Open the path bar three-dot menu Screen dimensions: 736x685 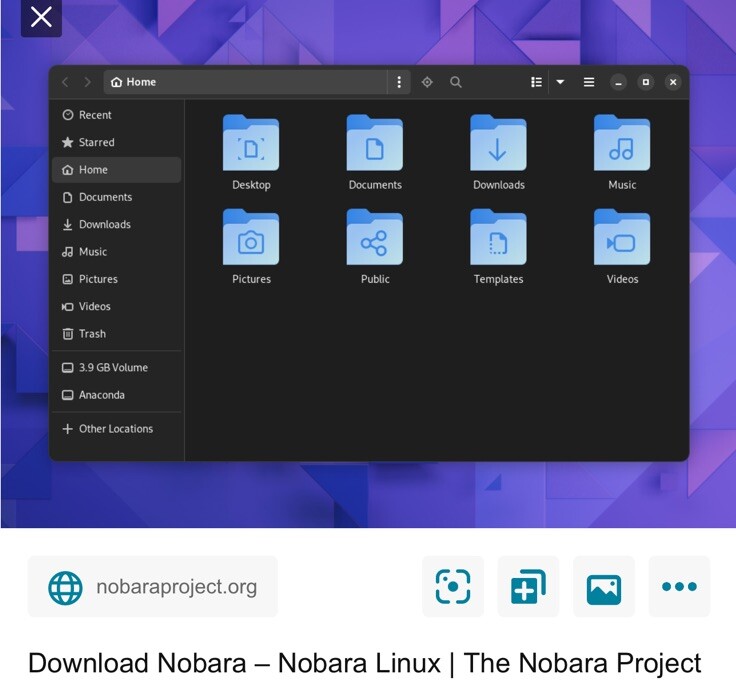click(399, 82)
